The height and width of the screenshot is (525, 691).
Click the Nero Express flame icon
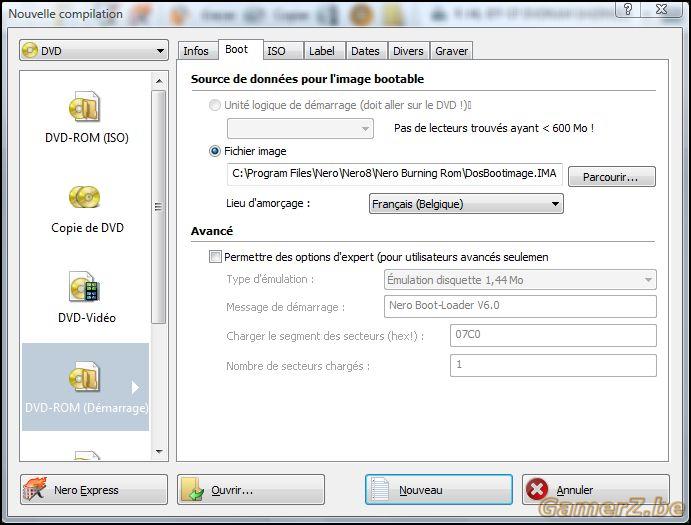(x=35, y=489)
